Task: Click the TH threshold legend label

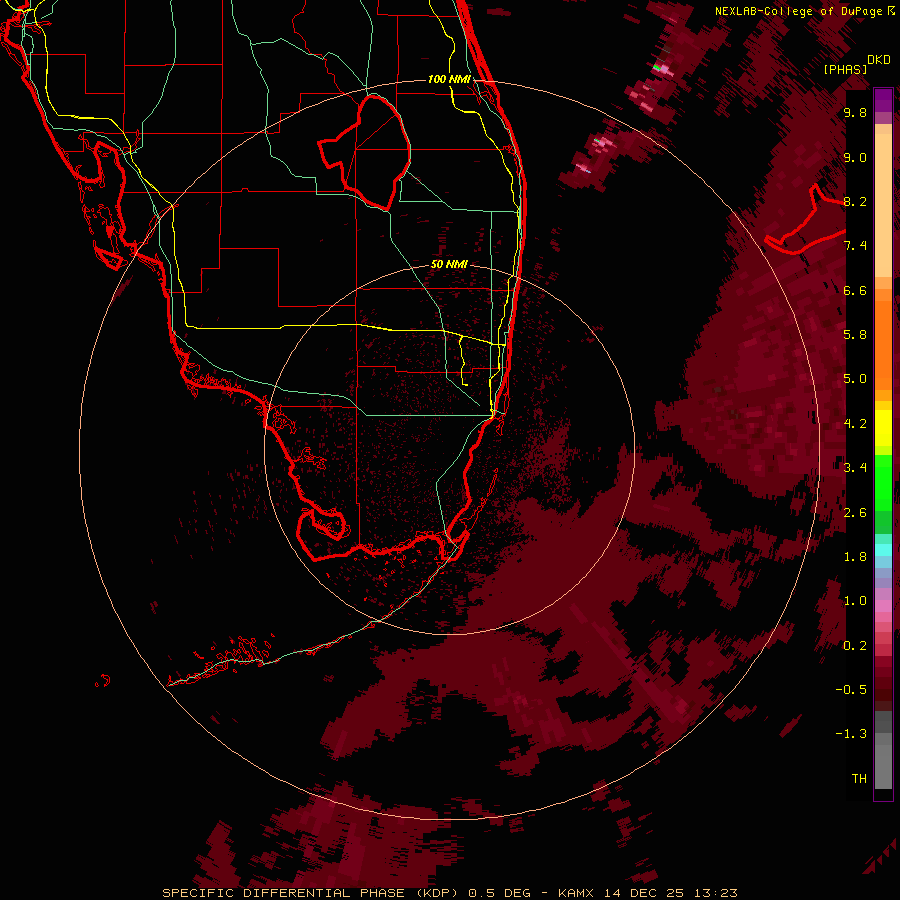Action: coord(859,779)
